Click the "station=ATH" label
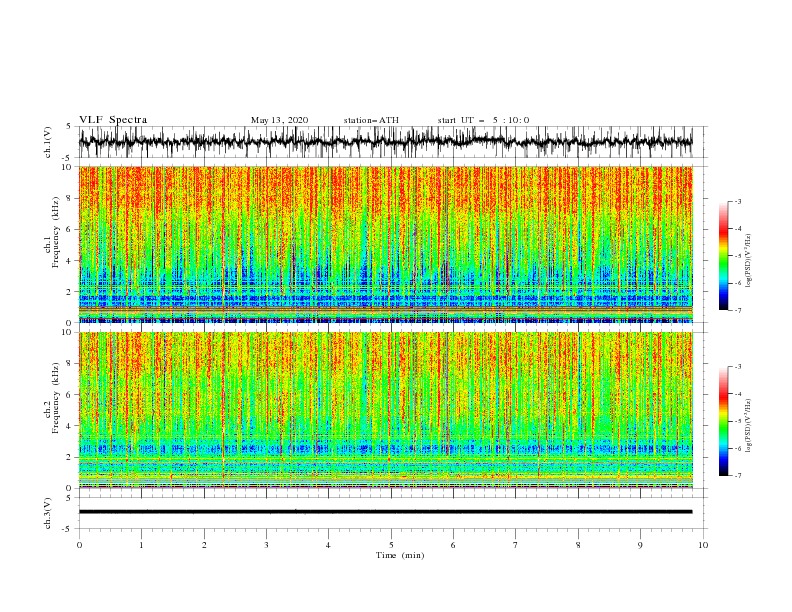The width and height of the screenshot is (792, 612). (x=371, y=120)
